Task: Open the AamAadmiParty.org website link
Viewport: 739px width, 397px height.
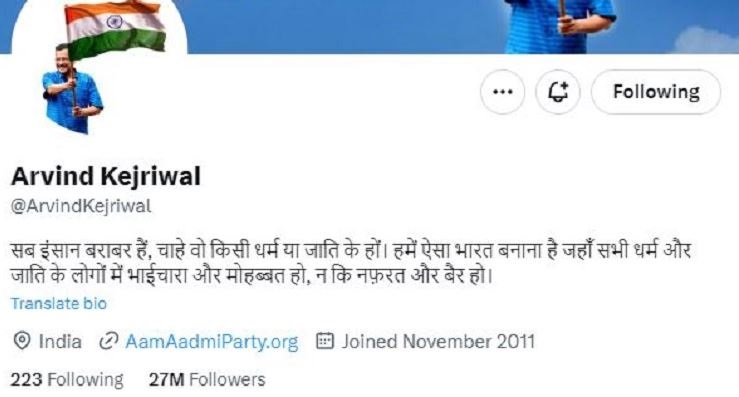Action: [212, 341]
